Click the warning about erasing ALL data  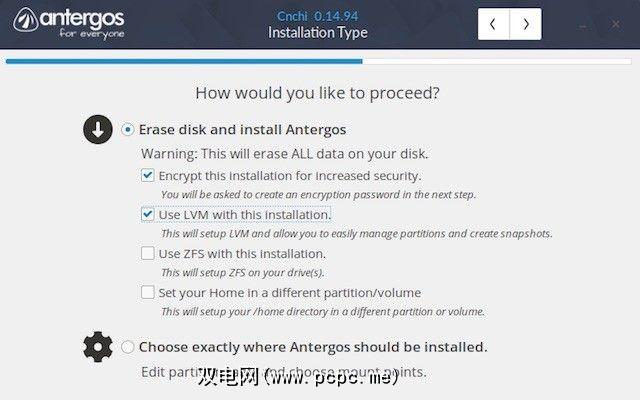(284, 154)
